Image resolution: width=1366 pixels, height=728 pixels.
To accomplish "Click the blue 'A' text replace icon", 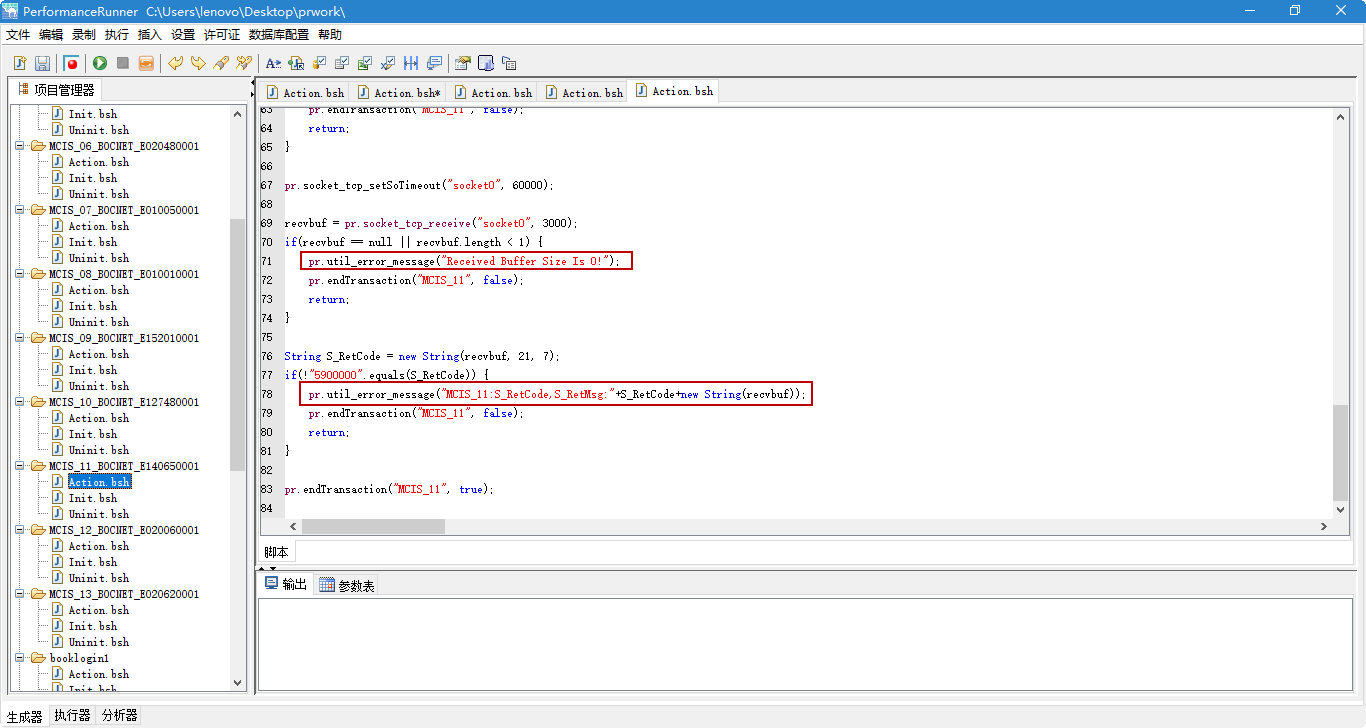I will click(273, 63).
